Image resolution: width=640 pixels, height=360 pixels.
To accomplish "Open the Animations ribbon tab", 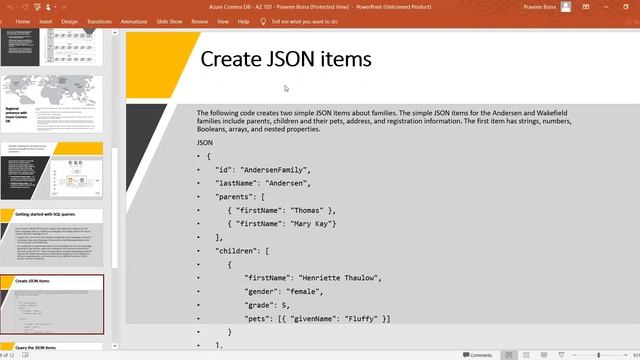I will coord(134,22).
